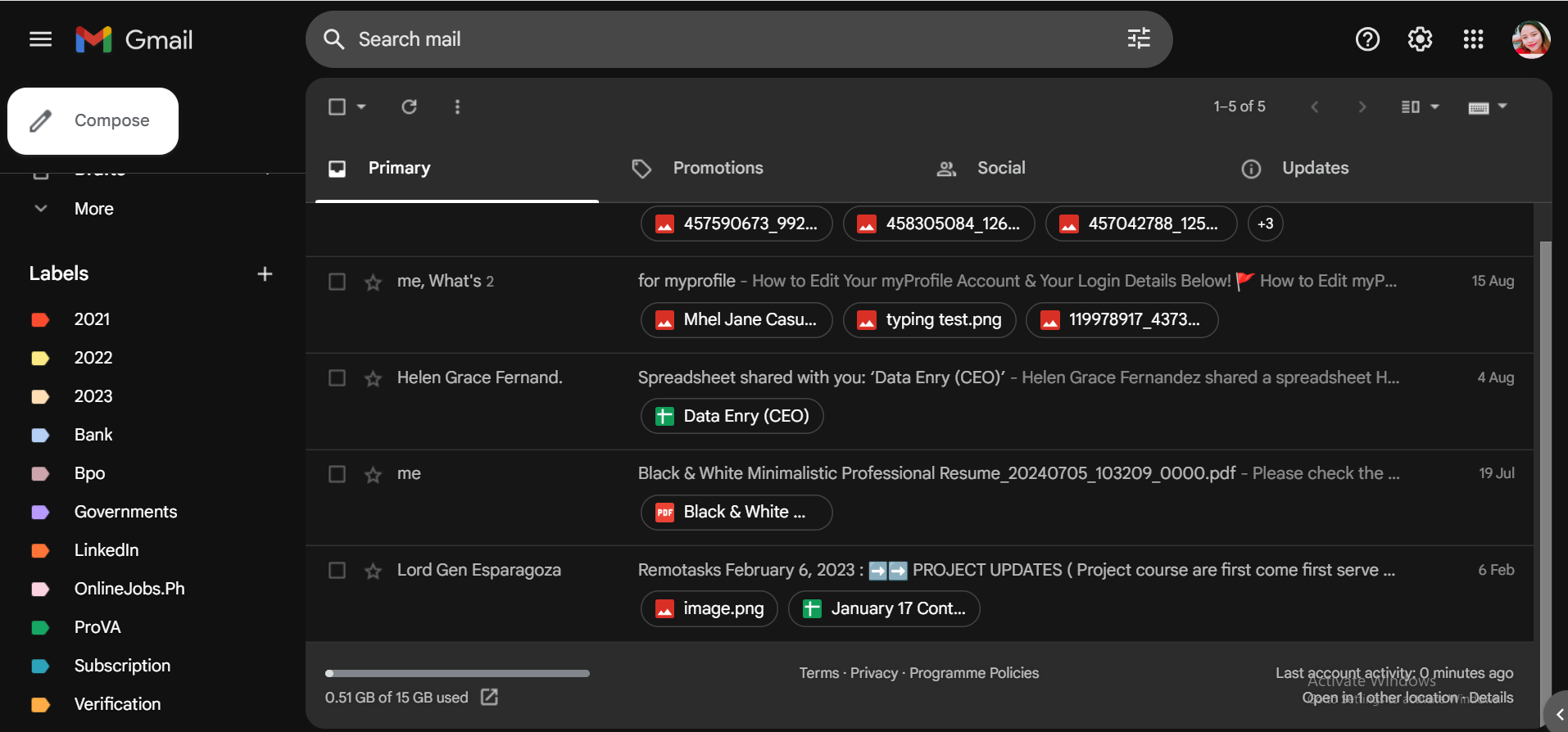The width and height of the screenshot is (1568, 732).
Task: Open the split pane mode dropdown
Action: click(1434, 106)
